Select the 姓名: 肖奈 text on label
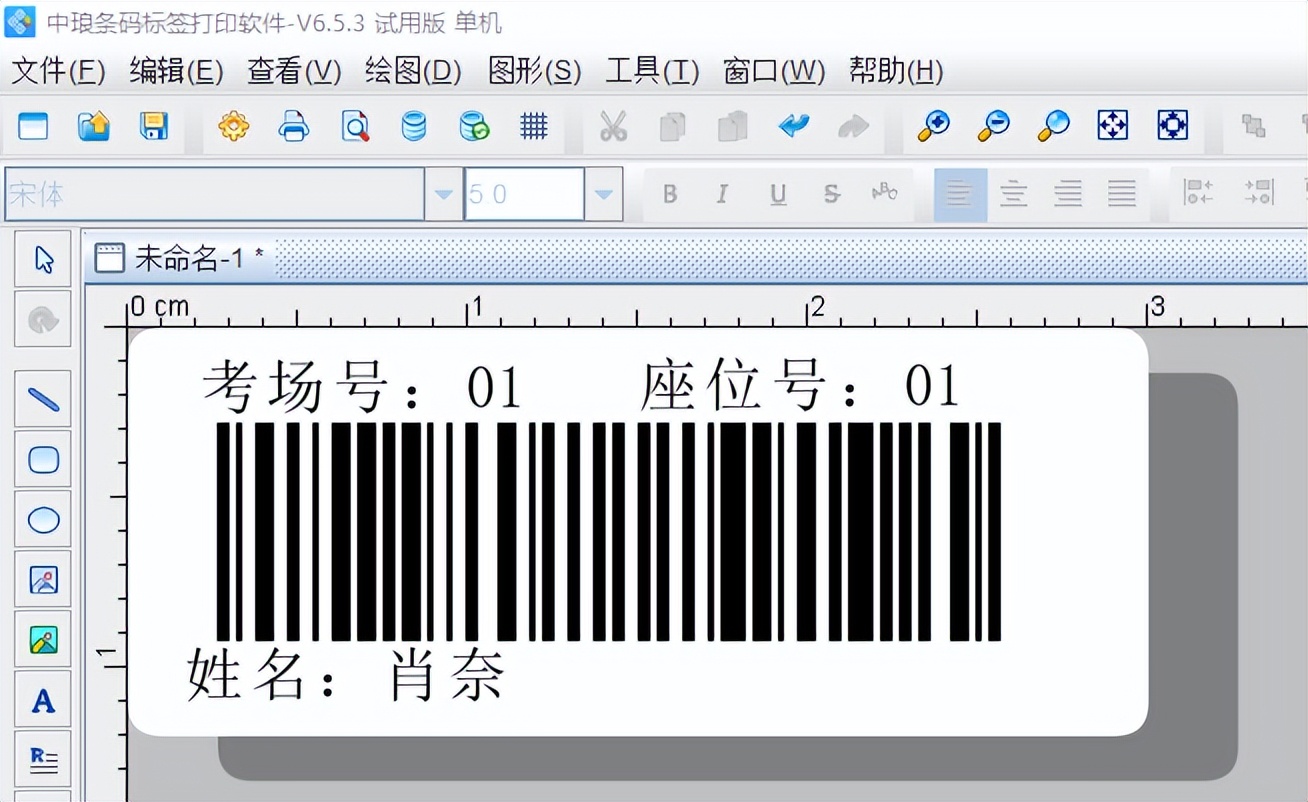Screen dimensions: 1308x802 (x=346, y=675)
